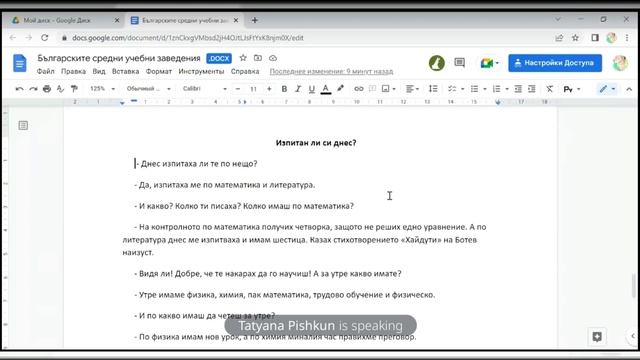Click the add comment toolbar icon
640x360 pixels.
coord(372,89)
